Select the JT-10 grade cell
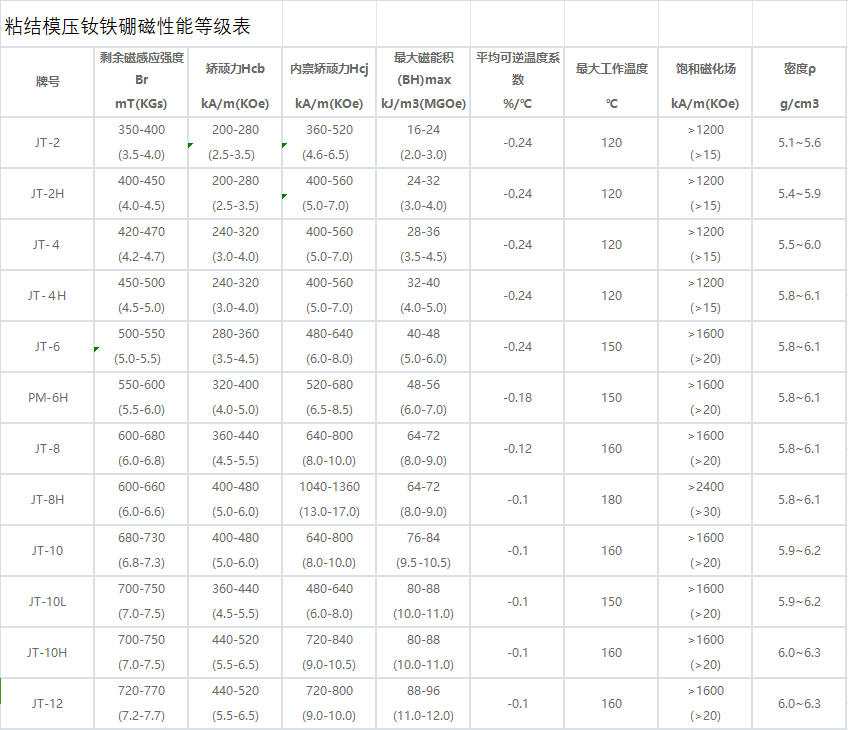848x730 pixels. point(48,550)
